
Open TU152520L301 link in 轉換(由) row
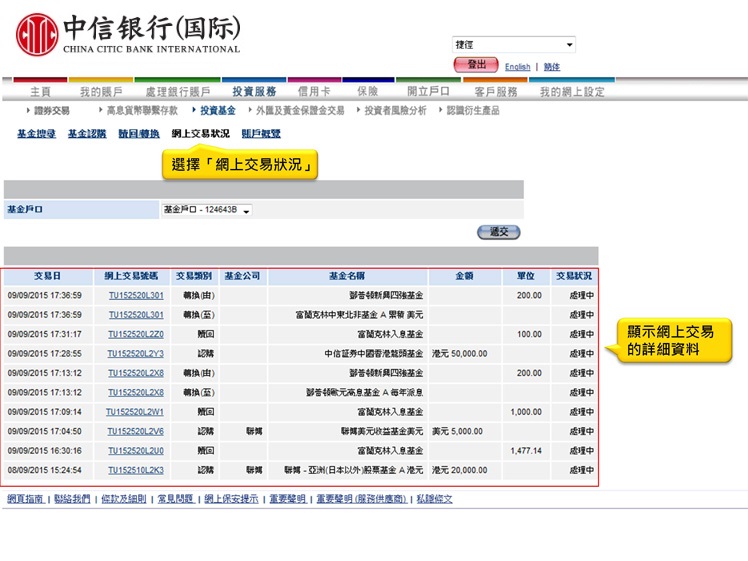pos(136,296)
